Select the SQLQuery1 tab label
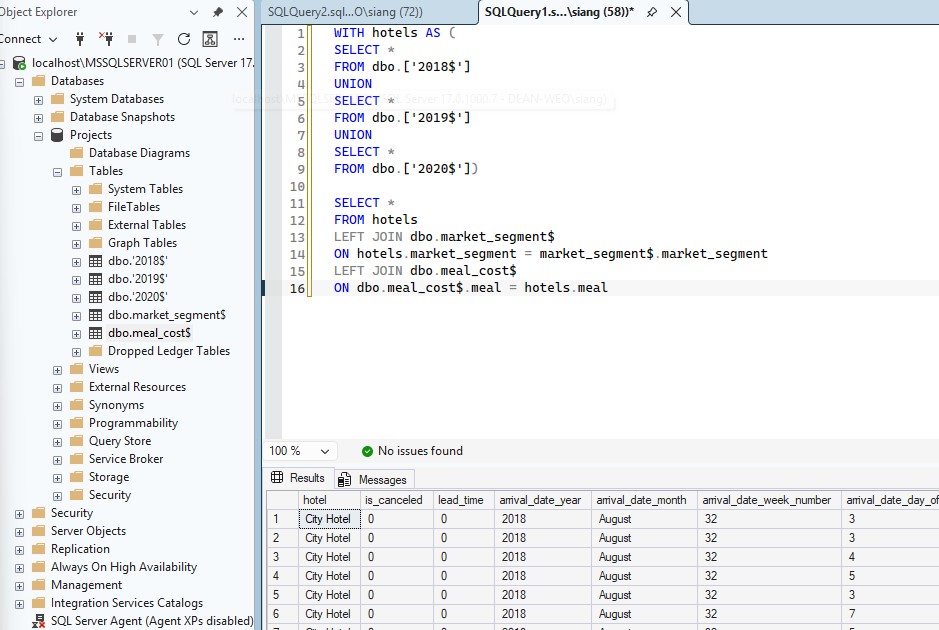The image size is (939, 630). tap(559, 12)
